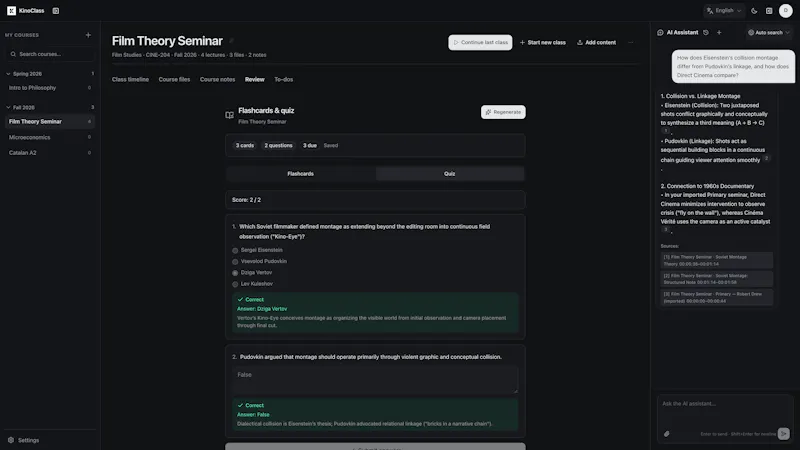Image resolution: width=800 pixels, height=450 pixels.
Task: Click citation marker 3 after Cinéma Vérité text
Action: coord(665,230)
